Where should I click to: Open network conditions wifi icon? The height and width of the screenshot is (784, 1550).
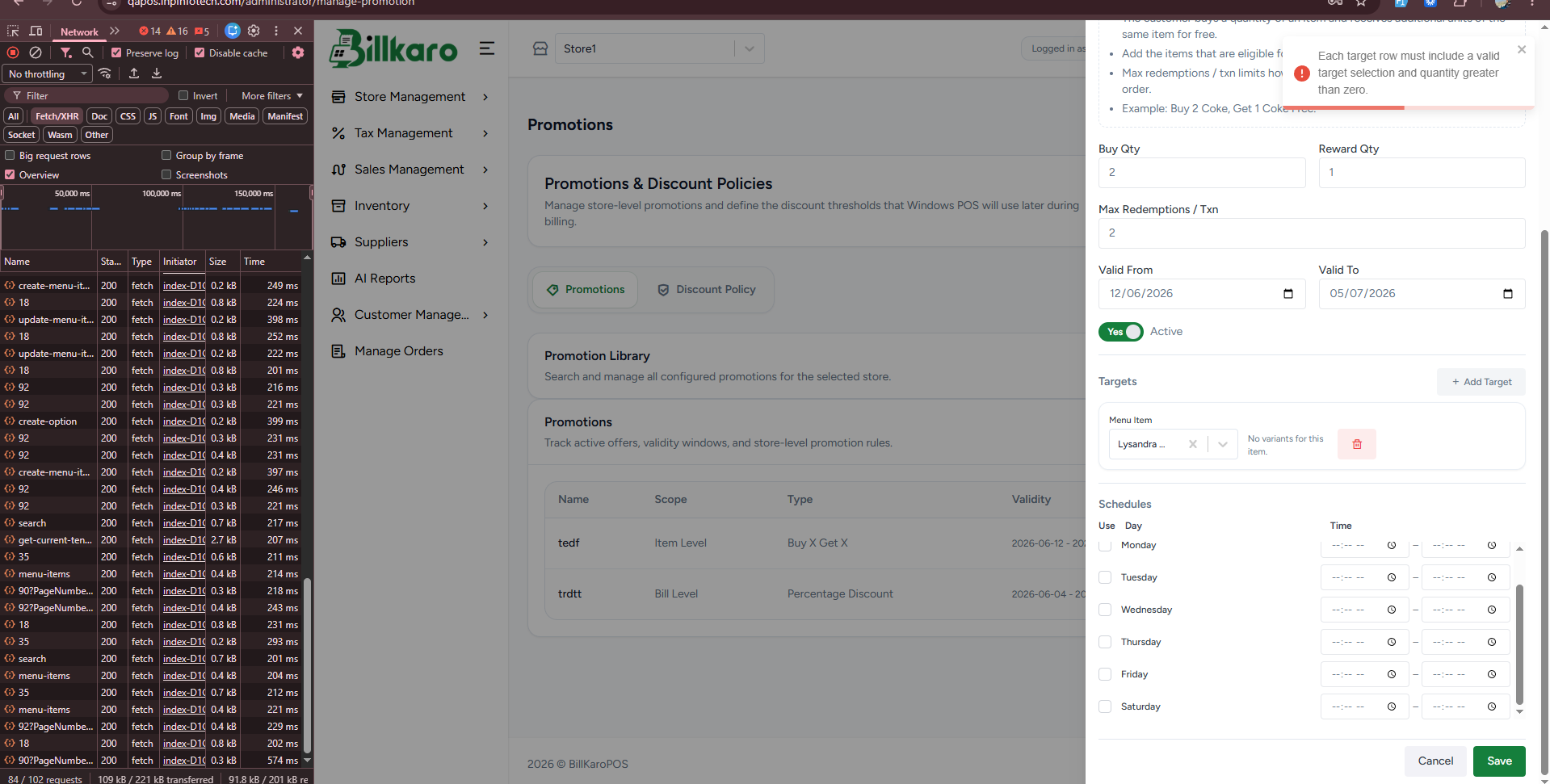[105, 73]
